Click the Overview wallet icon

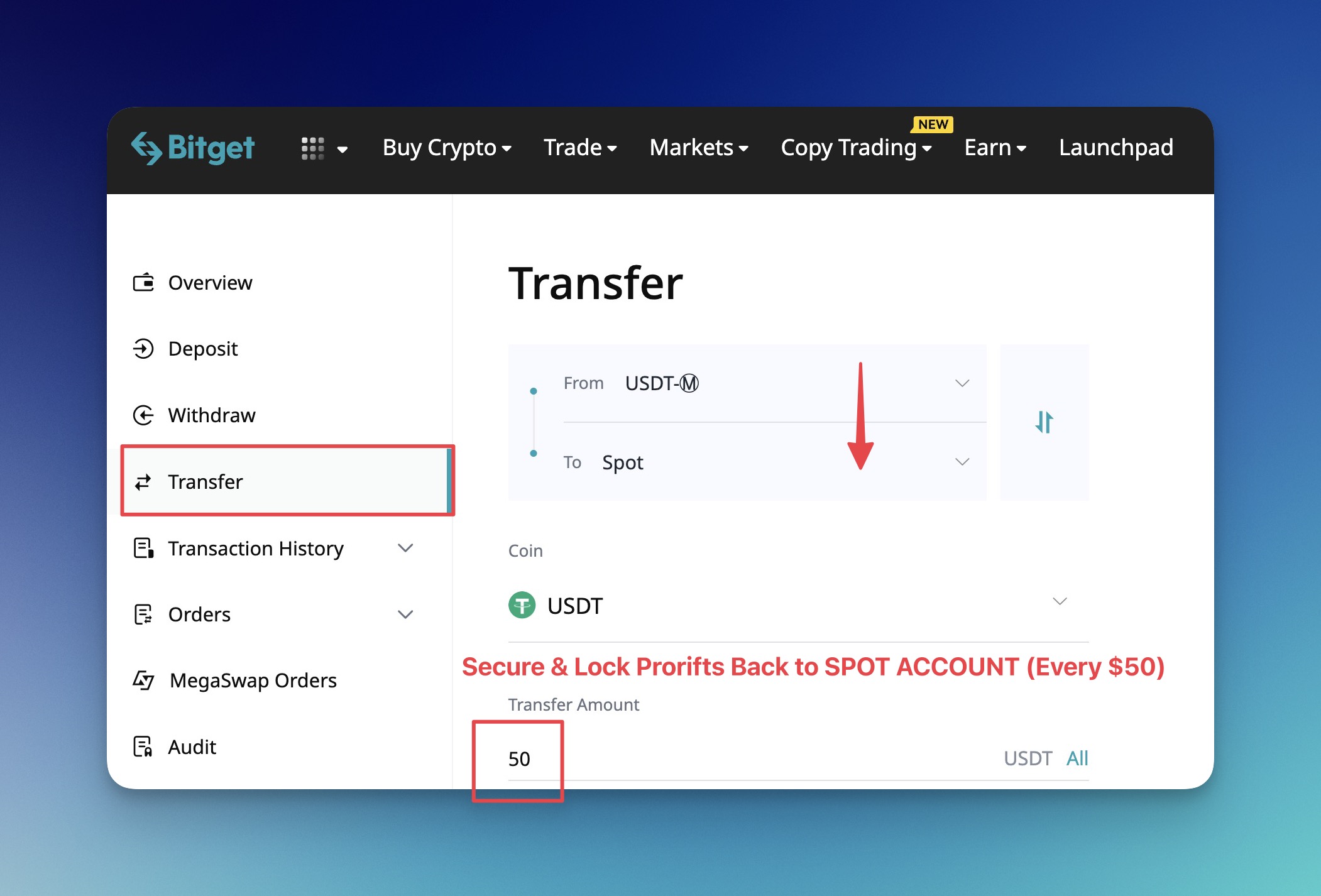143,283
